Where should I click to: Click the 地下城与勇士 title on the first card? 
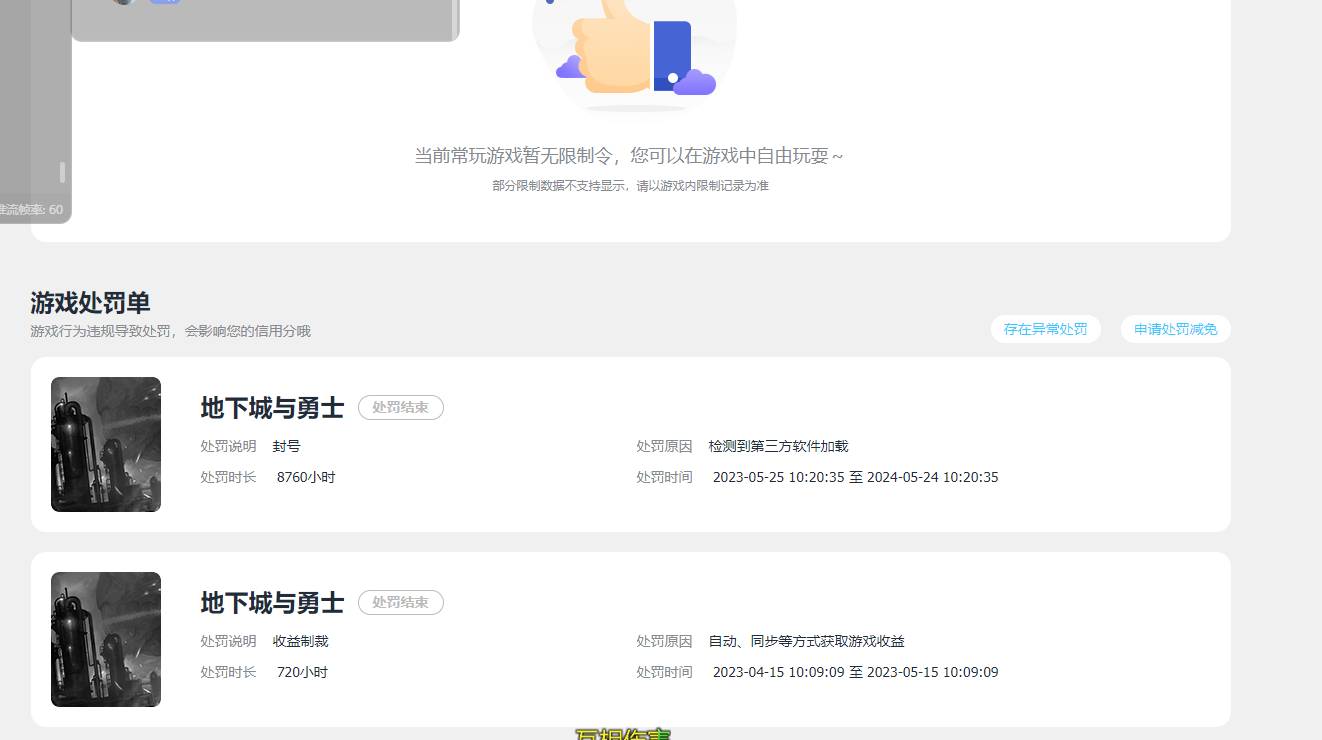point(271,407)
